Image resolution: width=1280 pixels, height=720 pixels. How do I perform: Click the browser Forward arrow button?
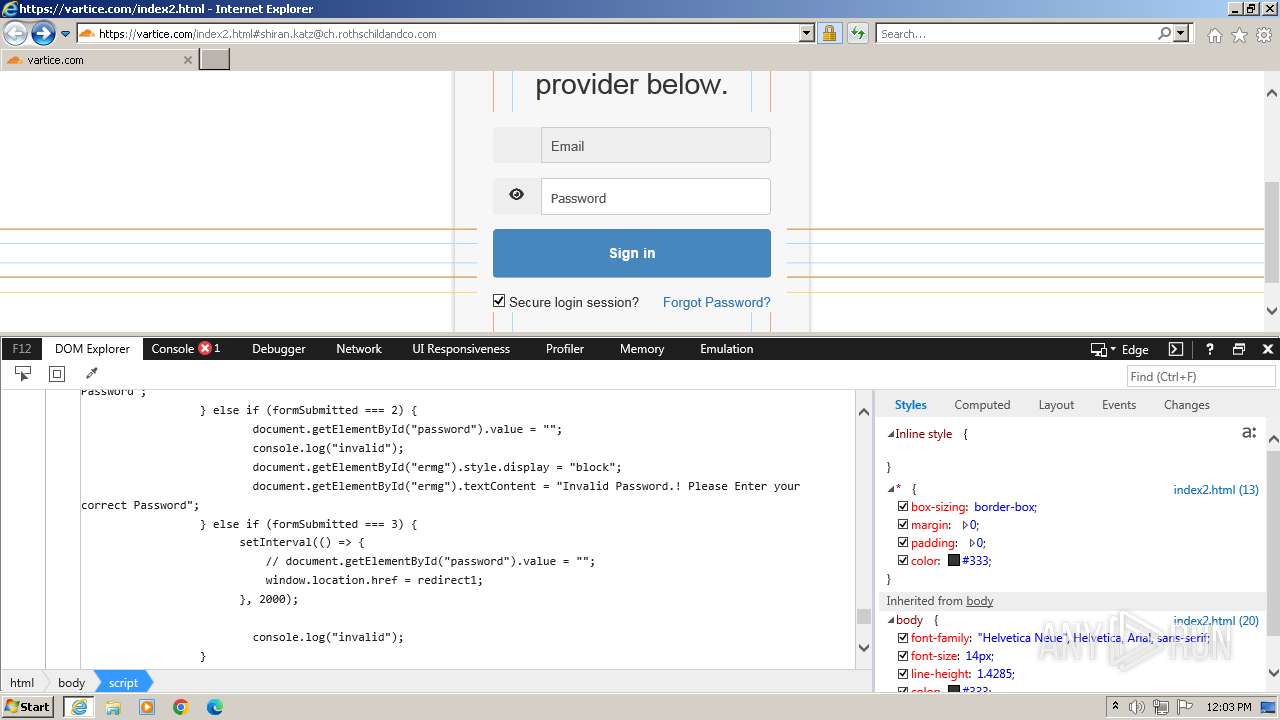click(43, 33)
